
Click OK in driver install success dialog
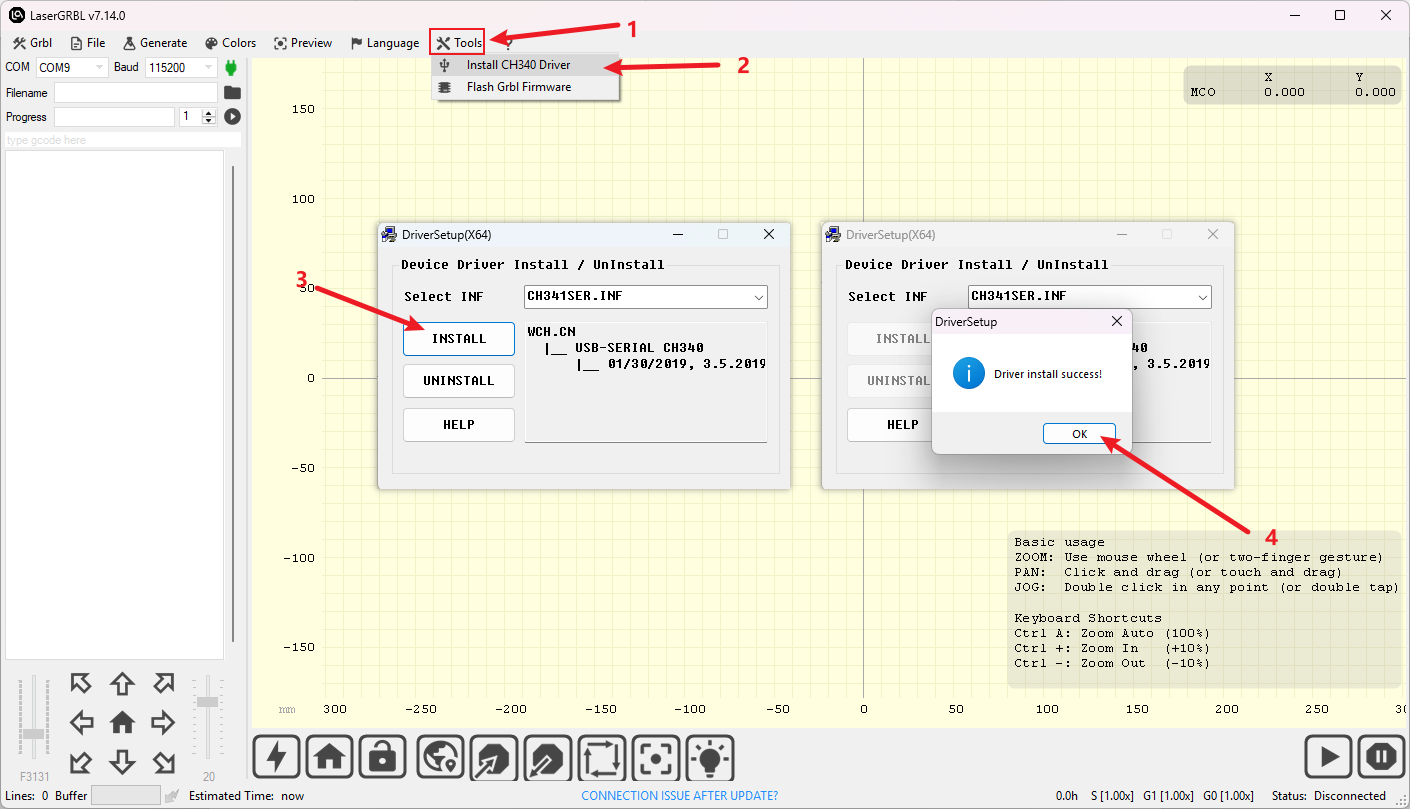pyautogui.click(x=1079, y=434)
